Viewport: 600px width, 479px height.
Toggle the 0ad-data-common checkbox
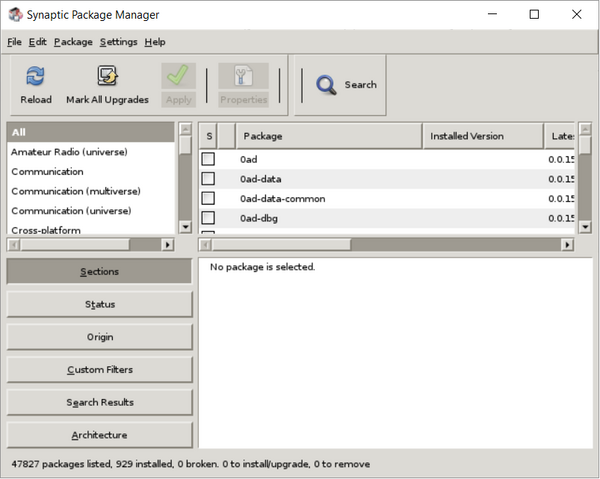coord(208,198)
